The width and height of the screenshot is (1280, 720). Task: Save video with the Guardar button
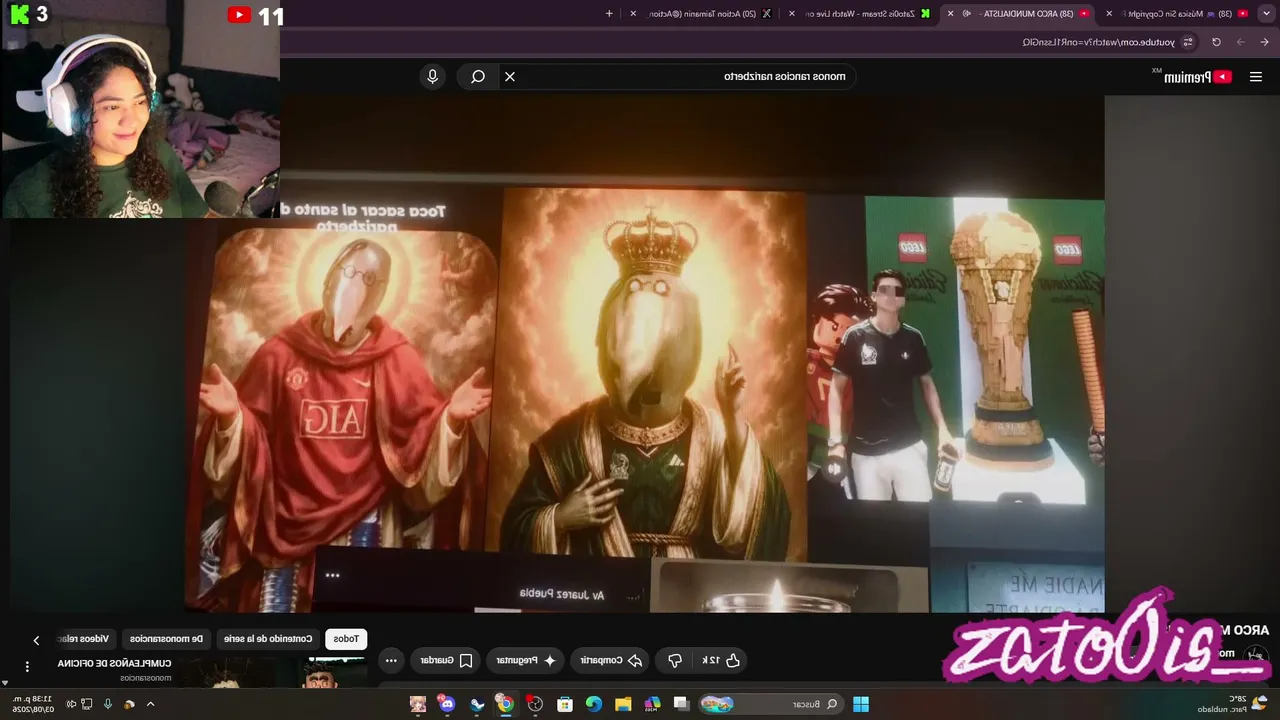coord(446,660)
